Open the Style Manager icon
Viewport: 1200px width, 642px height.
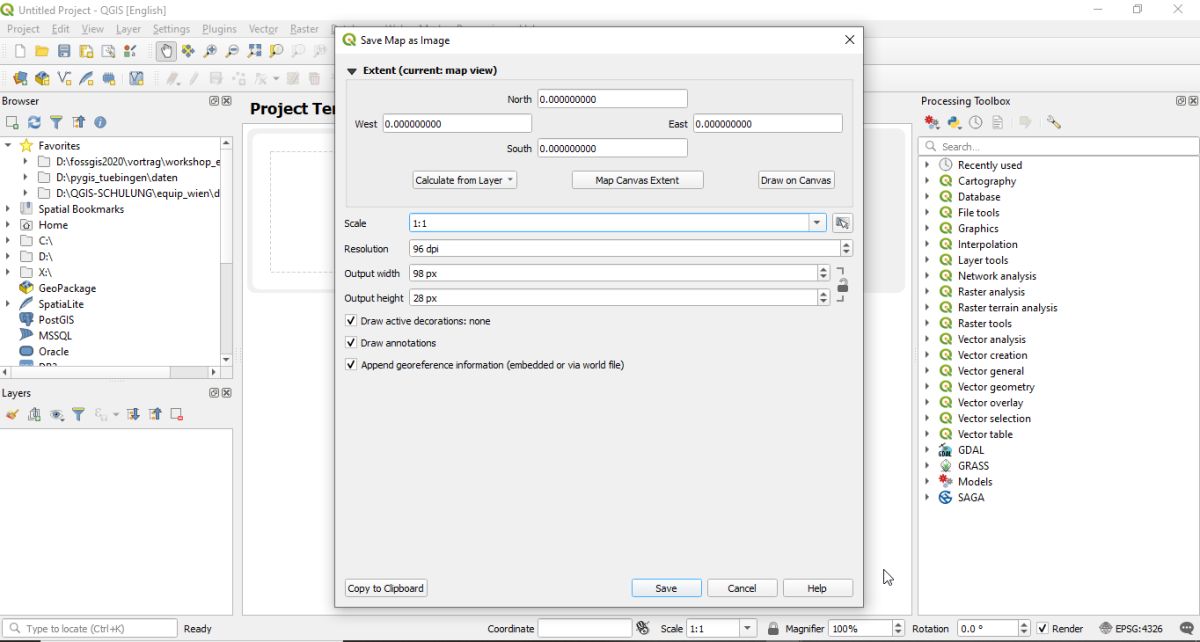130,51
